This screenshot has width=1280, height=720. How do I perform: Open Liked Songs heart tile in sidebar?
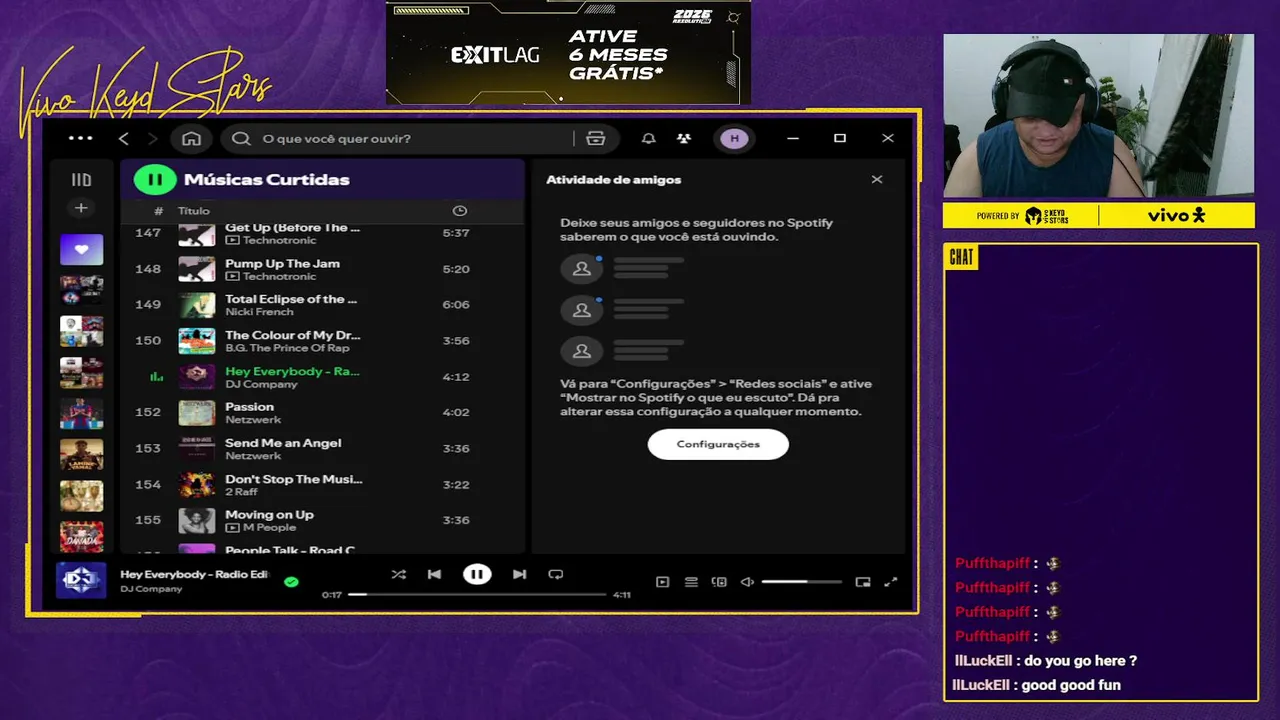coord(81,249)
